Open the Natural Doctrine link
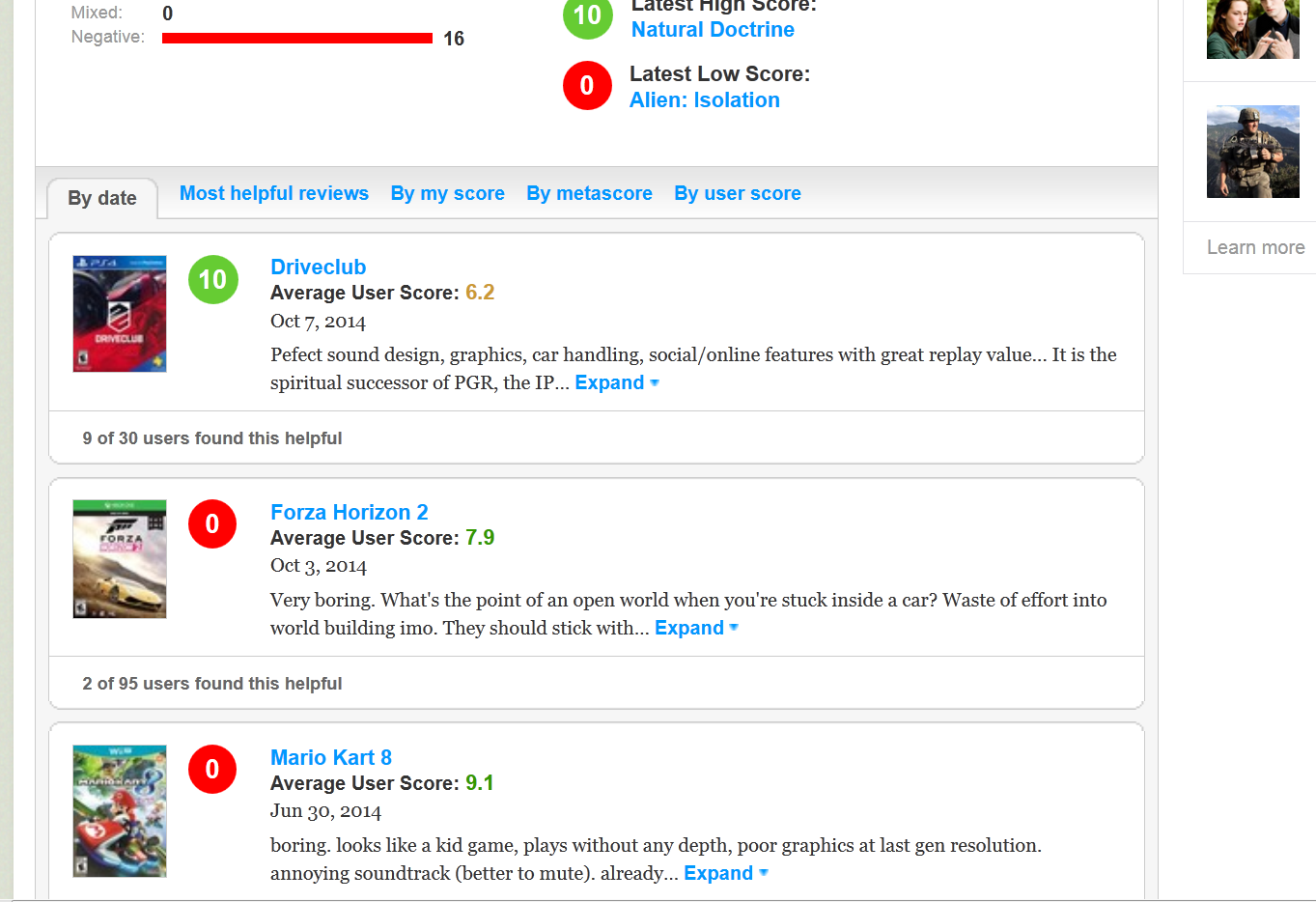The width and height of the screenshot is (1316, 902). [713, 30]
